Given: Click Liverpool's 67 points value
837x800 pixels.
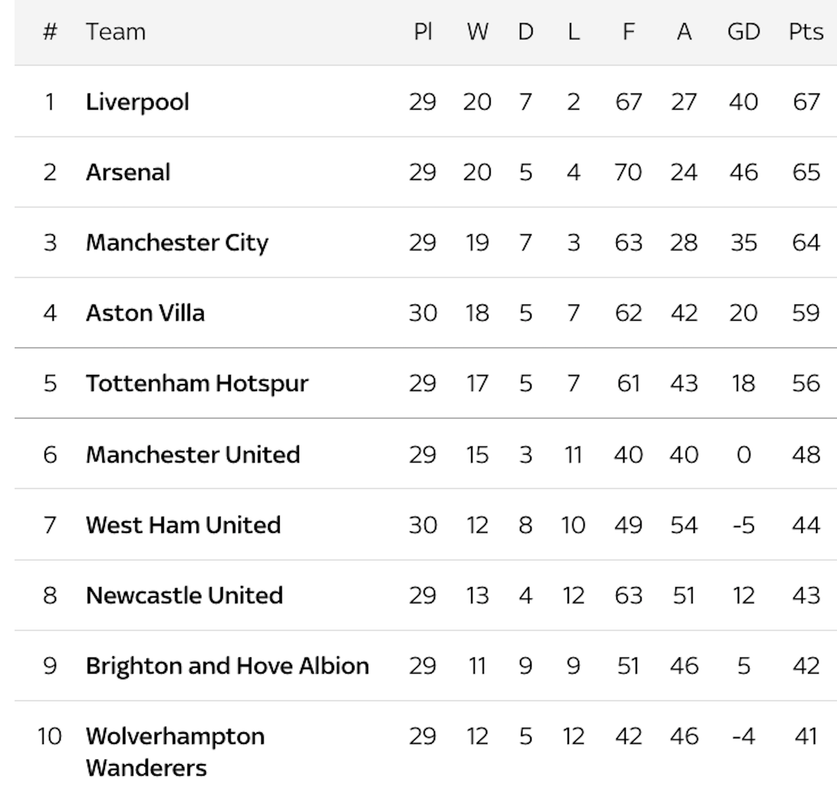Looking at the screenshot, I should point(806,102).
